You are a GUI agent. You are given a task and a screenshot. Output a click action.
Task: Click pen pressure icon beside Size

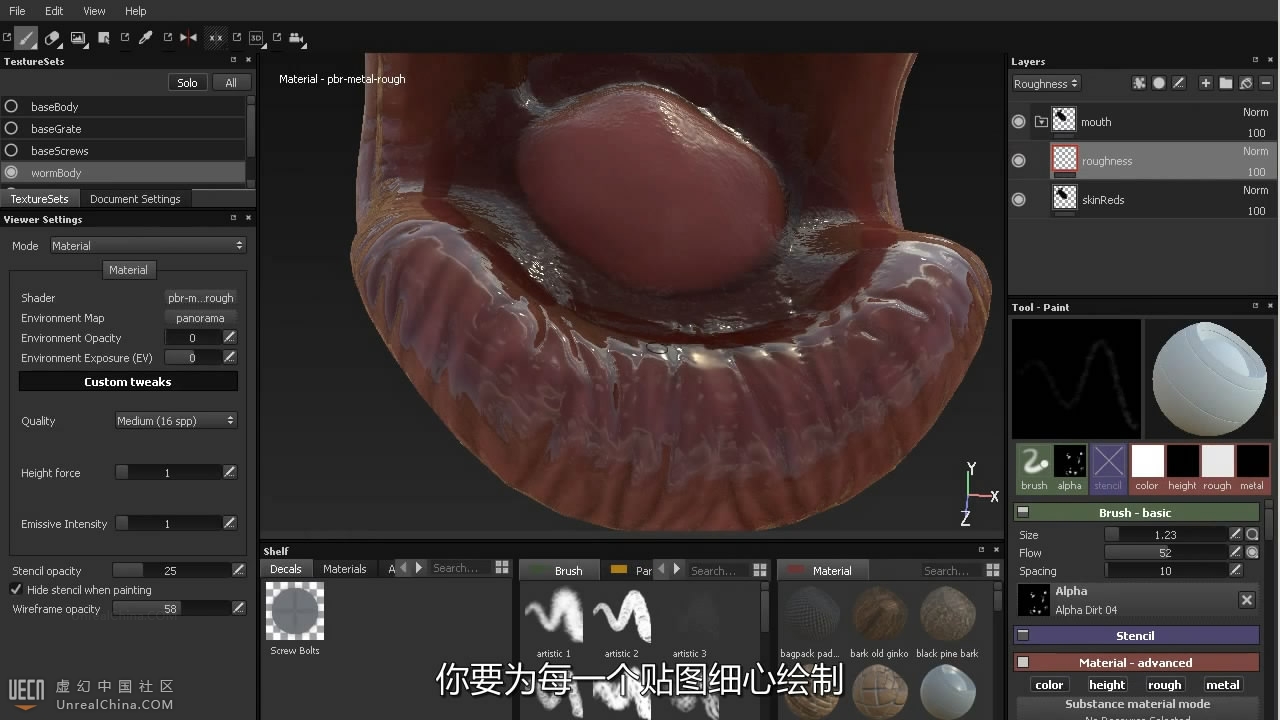(1236, 534)
